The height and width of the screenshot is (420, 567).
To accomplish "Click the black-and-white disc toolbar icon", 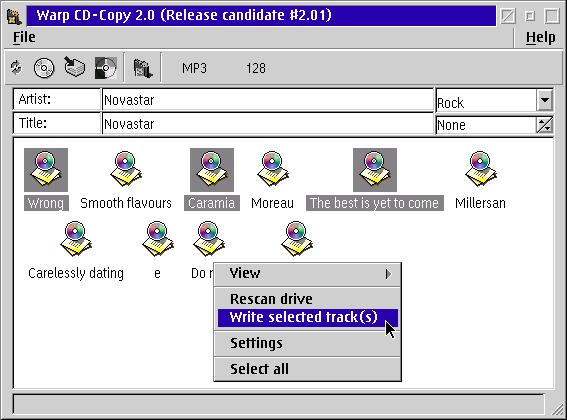I will tap(106, 68).
